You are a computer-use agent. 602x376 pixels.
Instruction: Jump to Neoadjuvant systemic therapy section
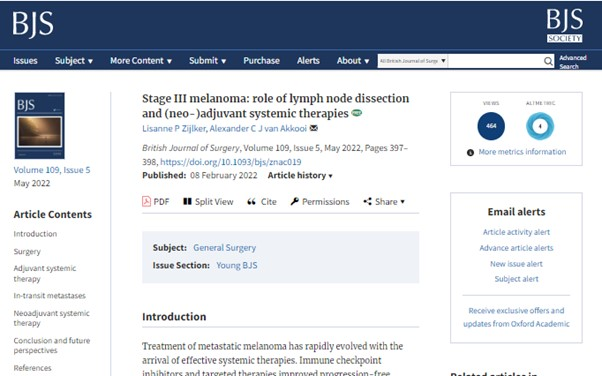(51, 318)
